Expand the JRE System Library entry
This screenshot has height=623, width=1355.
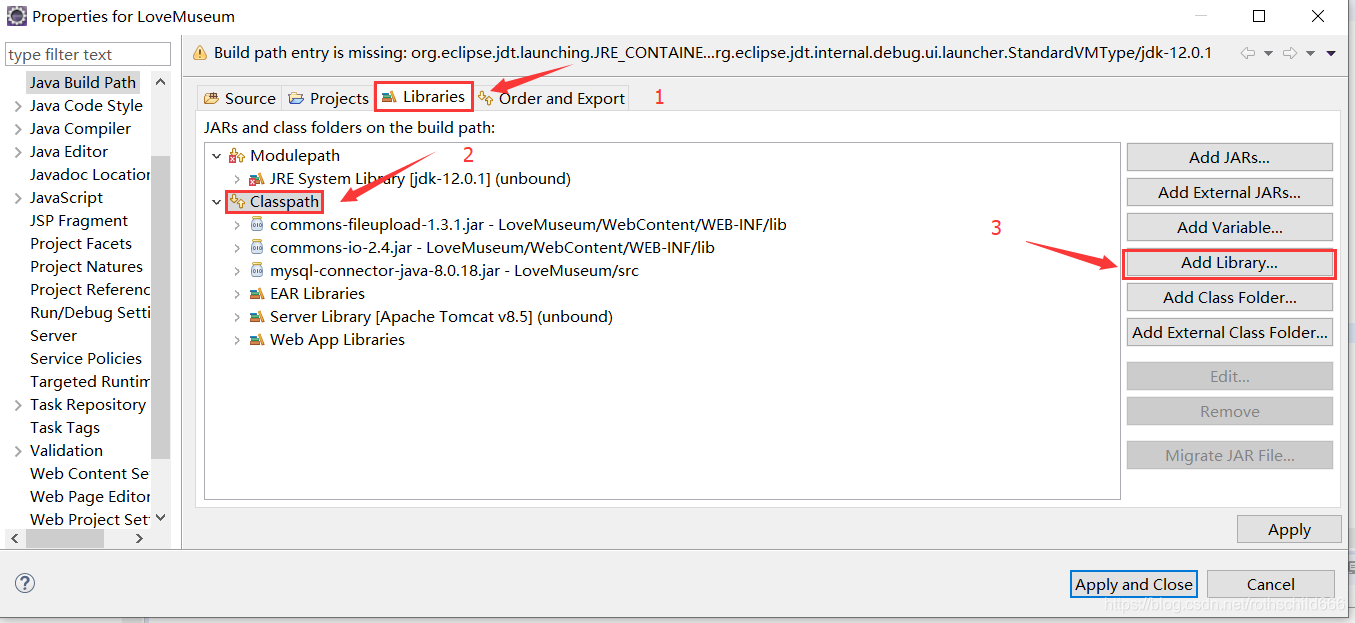click(x=237, y=179)
